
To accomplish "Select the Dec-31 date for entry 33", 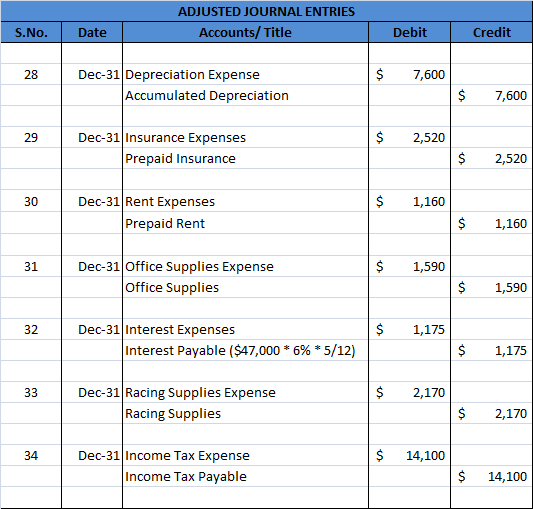I will tap(92, 393).
